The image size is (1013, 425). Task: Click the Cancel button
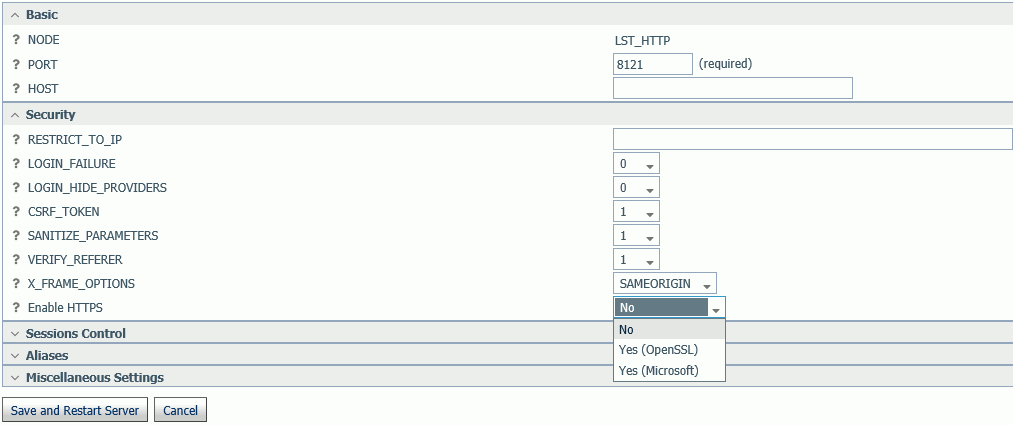[x=180, y=410]
